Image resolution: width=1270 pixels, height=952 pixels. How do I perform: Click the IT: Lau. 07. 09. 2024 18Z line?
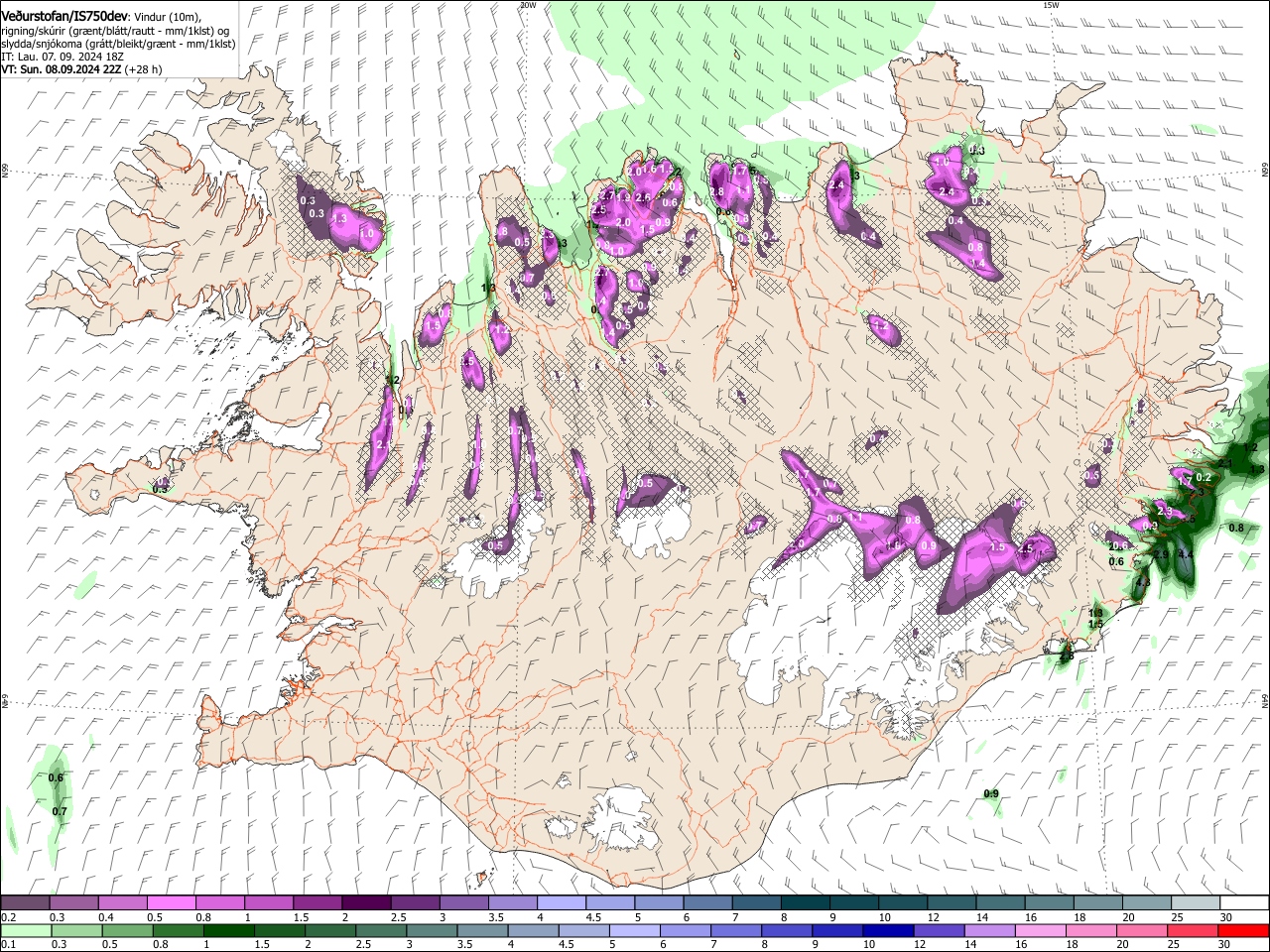[x=63, y=57]
